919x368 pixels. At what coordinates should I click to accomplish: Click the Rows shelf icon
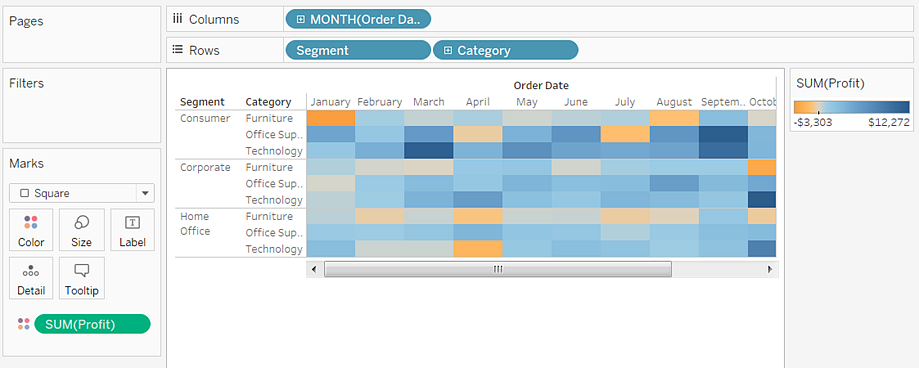pyautogui.click(x=178, y=50)
